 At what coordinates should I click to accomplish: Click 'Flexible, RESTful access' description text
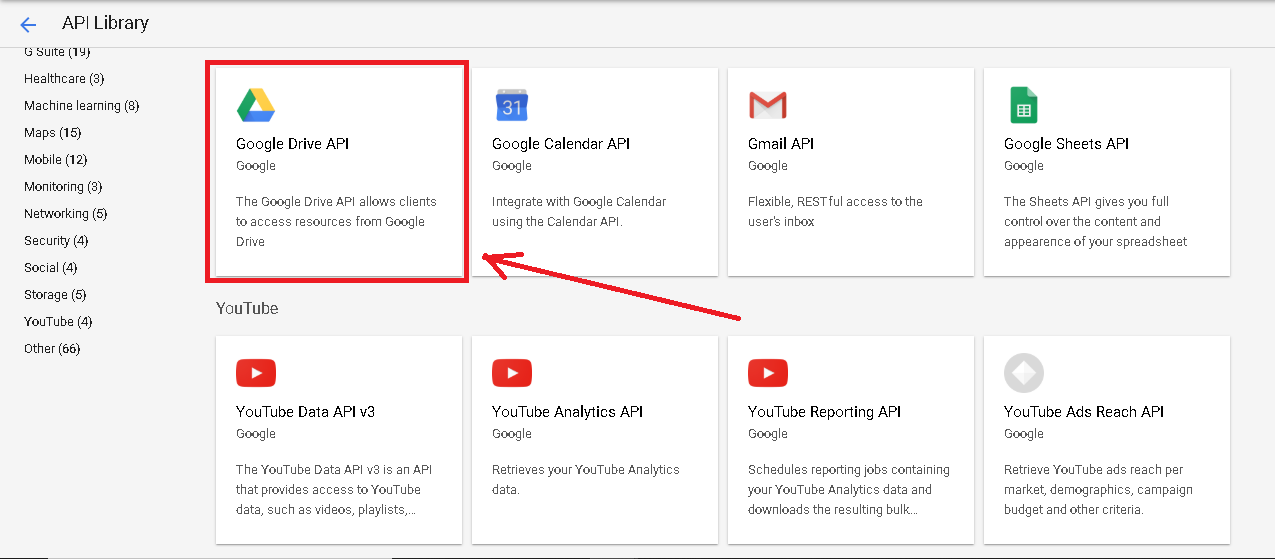pos(835,212)
